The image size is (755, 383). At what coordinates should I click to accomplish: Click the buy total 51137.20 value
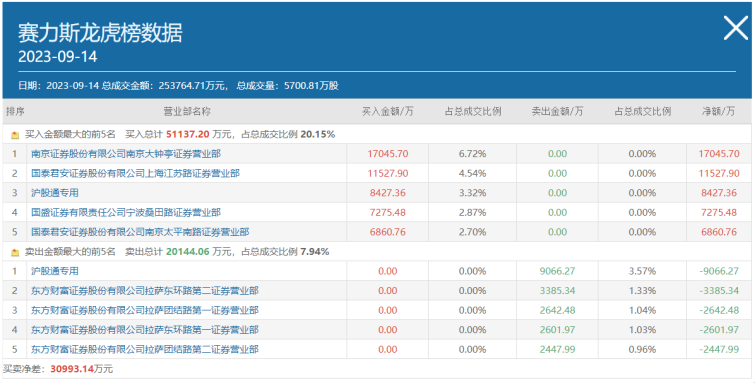coord(188,135)
